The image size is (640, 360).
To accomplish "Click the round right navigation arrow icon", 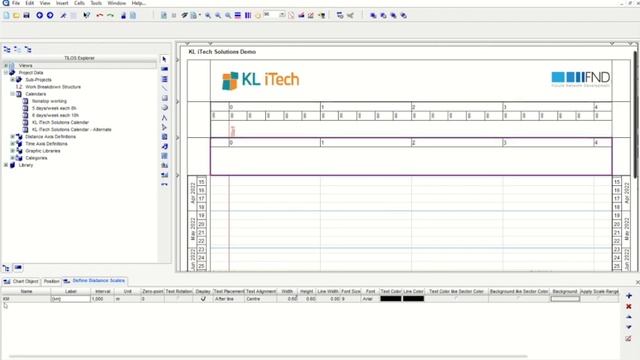I will (x=50, y=16).
